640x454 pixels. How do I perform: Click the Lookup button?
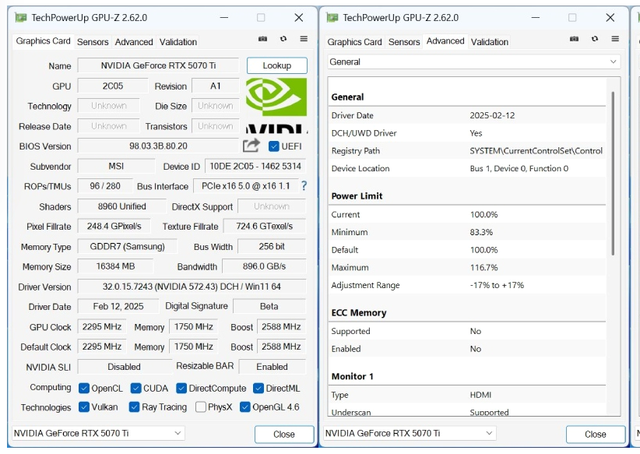[277, 66]
